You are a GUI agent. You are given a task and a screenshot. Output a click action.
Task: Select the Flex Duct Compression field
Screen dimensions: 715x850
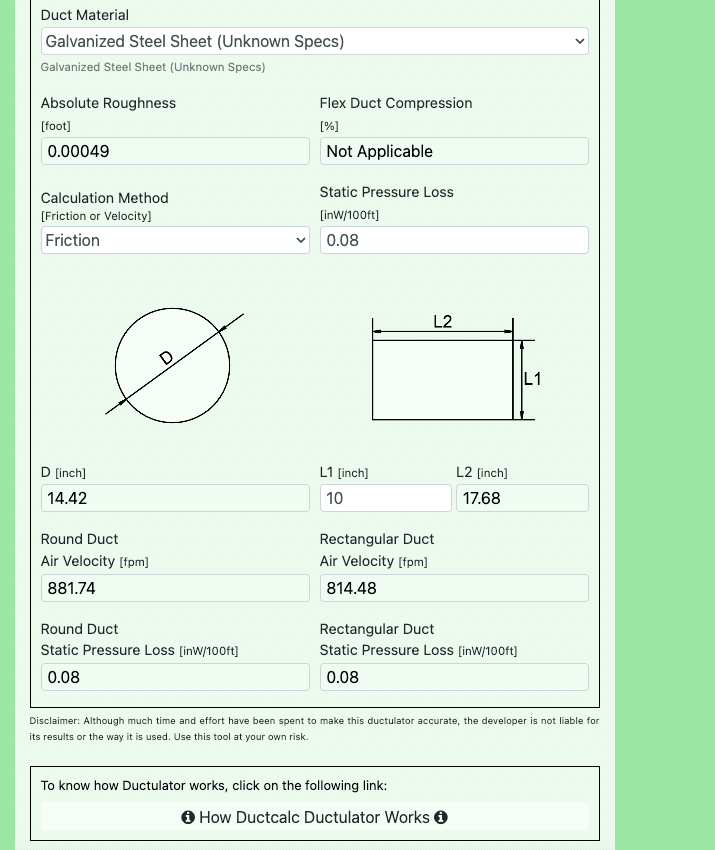(453, 151)
